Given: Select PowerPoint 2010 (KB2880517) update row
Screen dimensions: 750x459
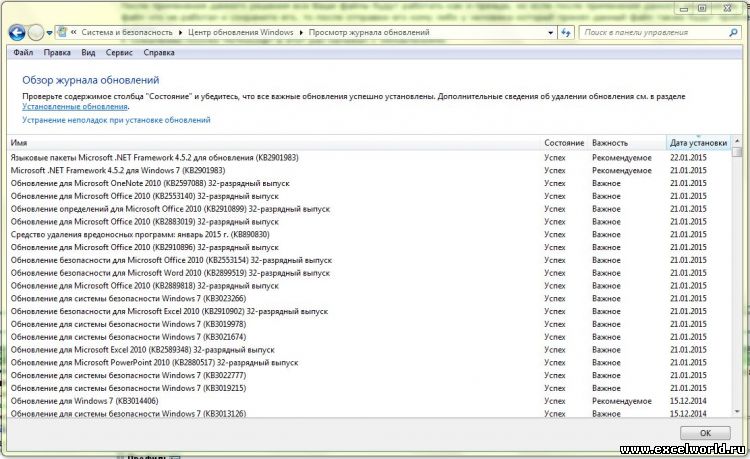Looking at the screenshot, I should (369, 362).
